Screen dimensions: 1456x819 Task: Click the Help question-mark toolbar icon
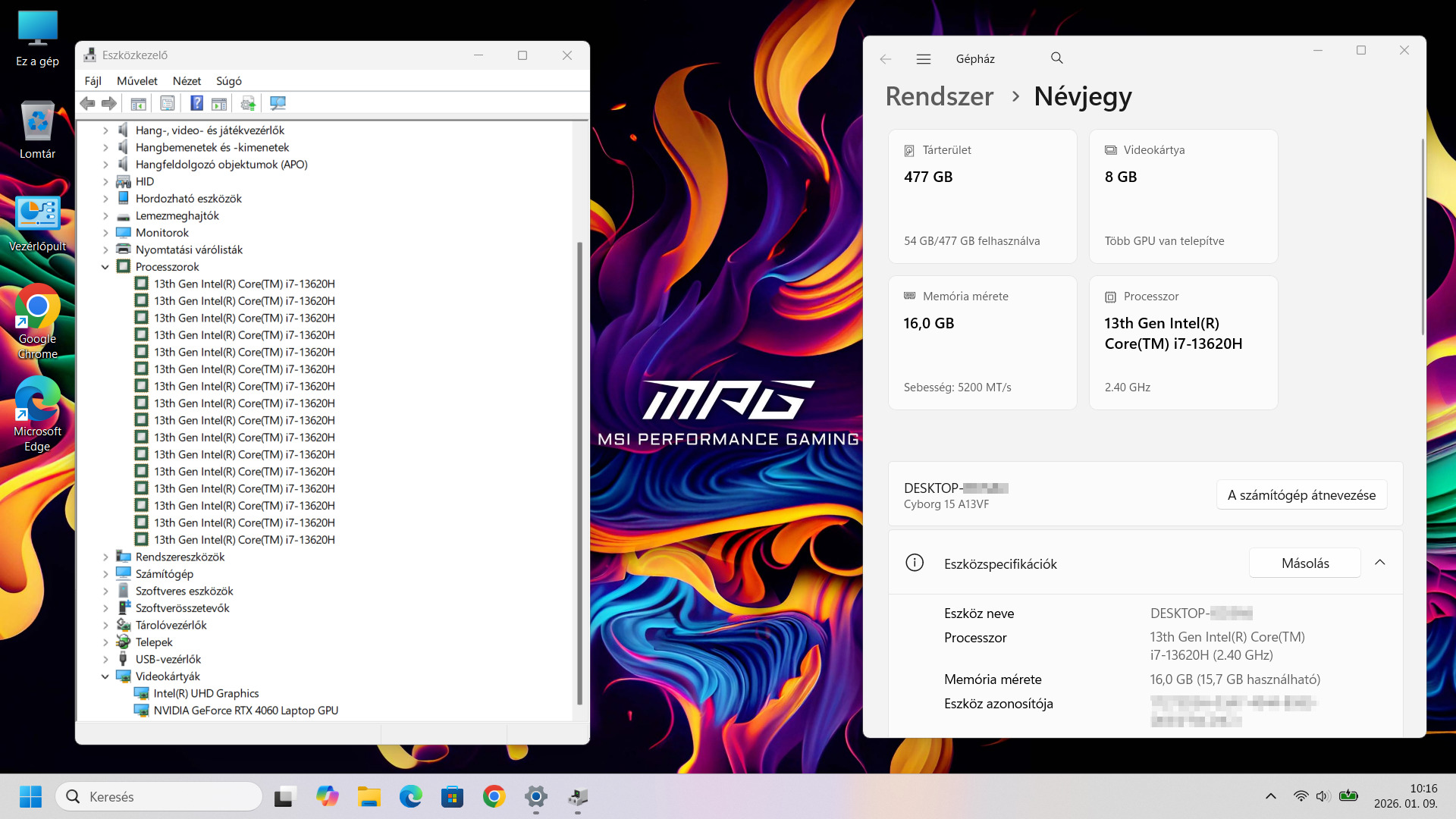(x=196, y=103)
